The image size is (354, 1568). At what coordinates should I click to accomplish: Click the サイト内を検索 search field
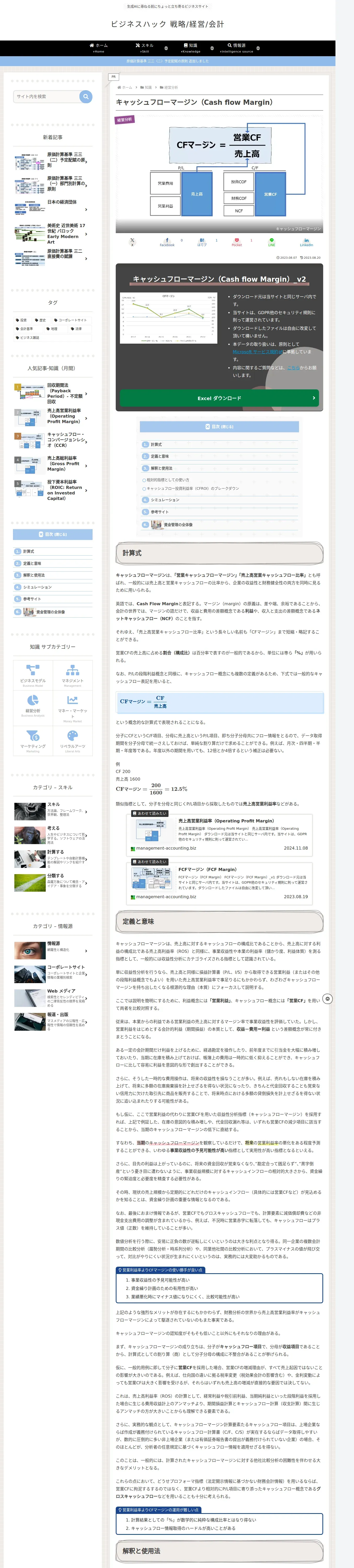[x=47, y=96]
